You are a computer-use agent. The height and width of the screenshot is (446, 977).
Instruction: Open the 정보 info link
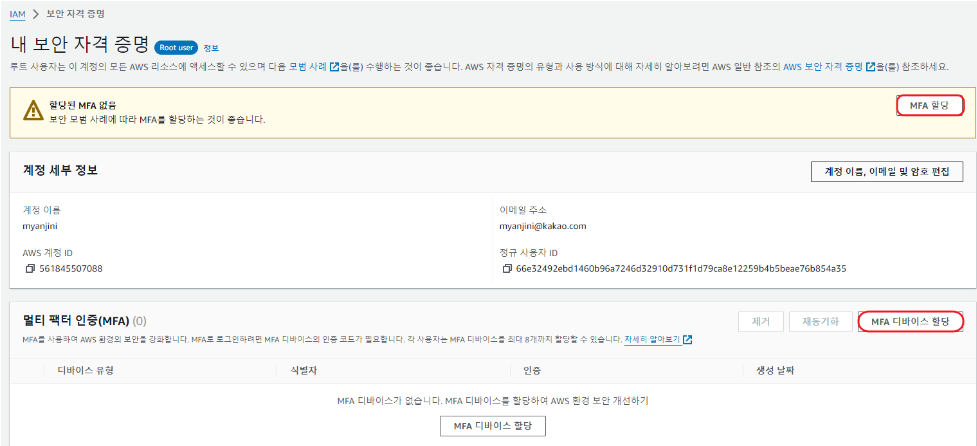tap(211, 48)
